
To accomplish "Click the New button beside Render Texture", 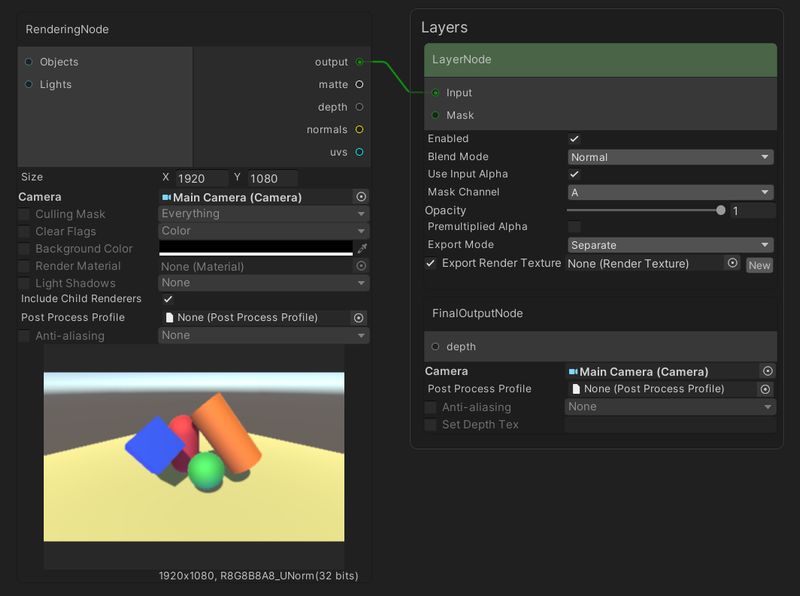I will 760,264.
